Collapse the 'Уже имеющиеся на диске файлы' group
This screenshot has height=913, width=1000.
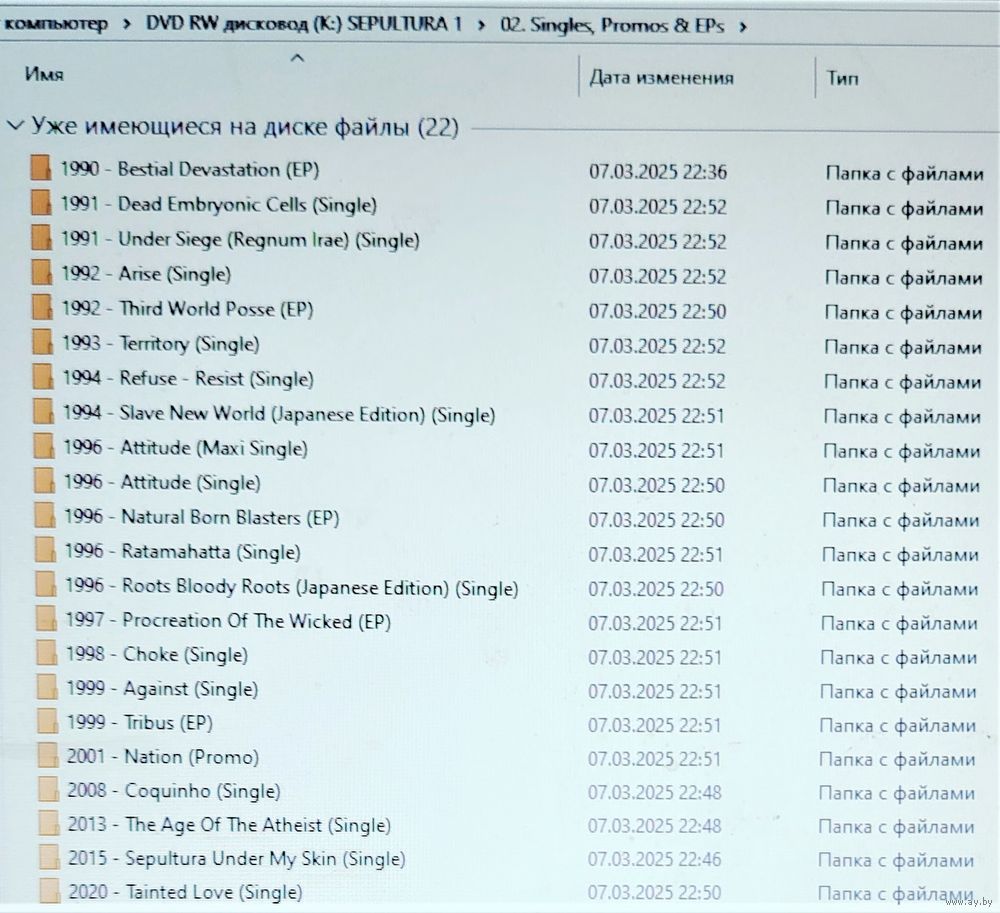coord(15,126)
